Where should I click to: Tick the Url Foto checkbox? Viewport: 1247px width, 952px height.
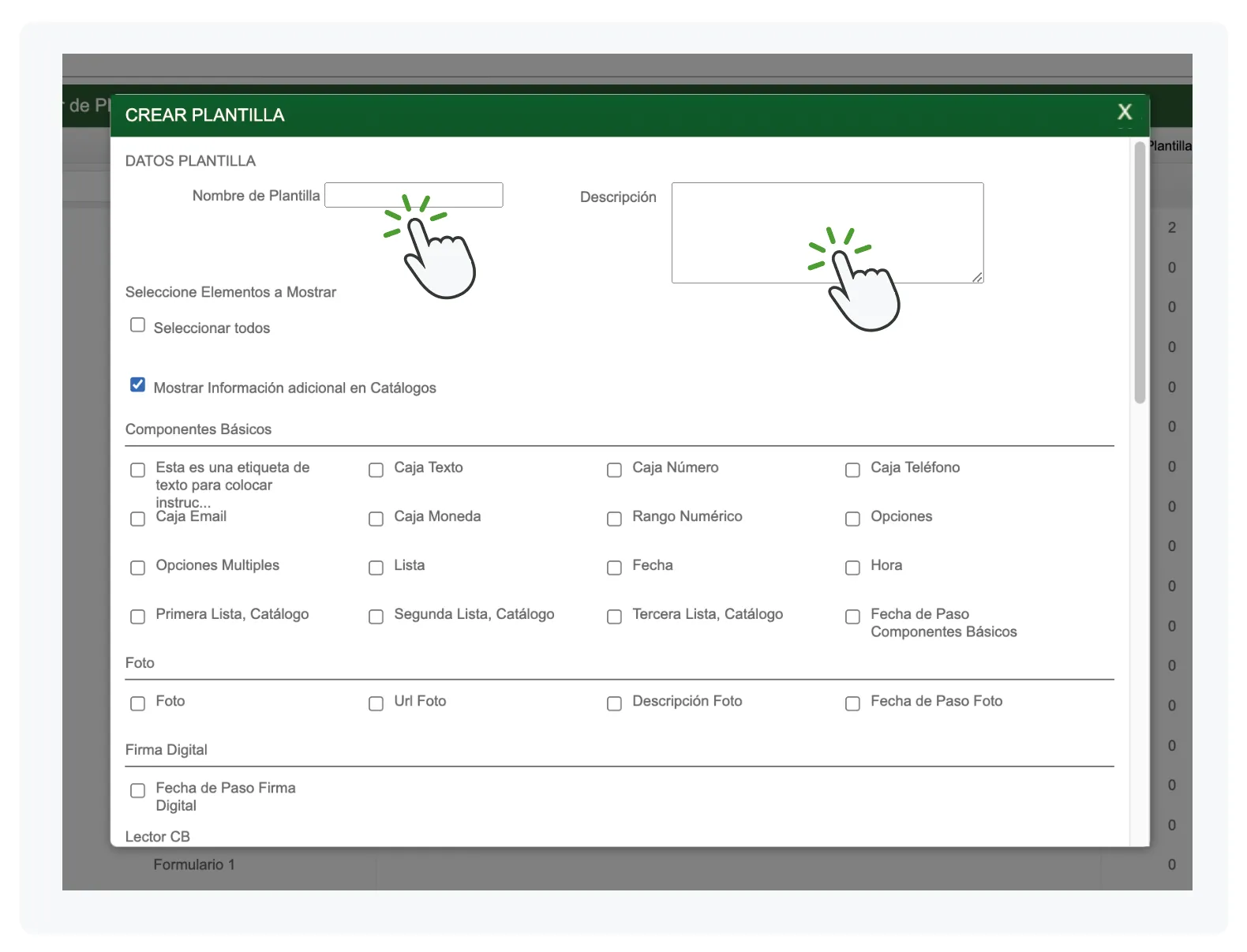point(376,703)
